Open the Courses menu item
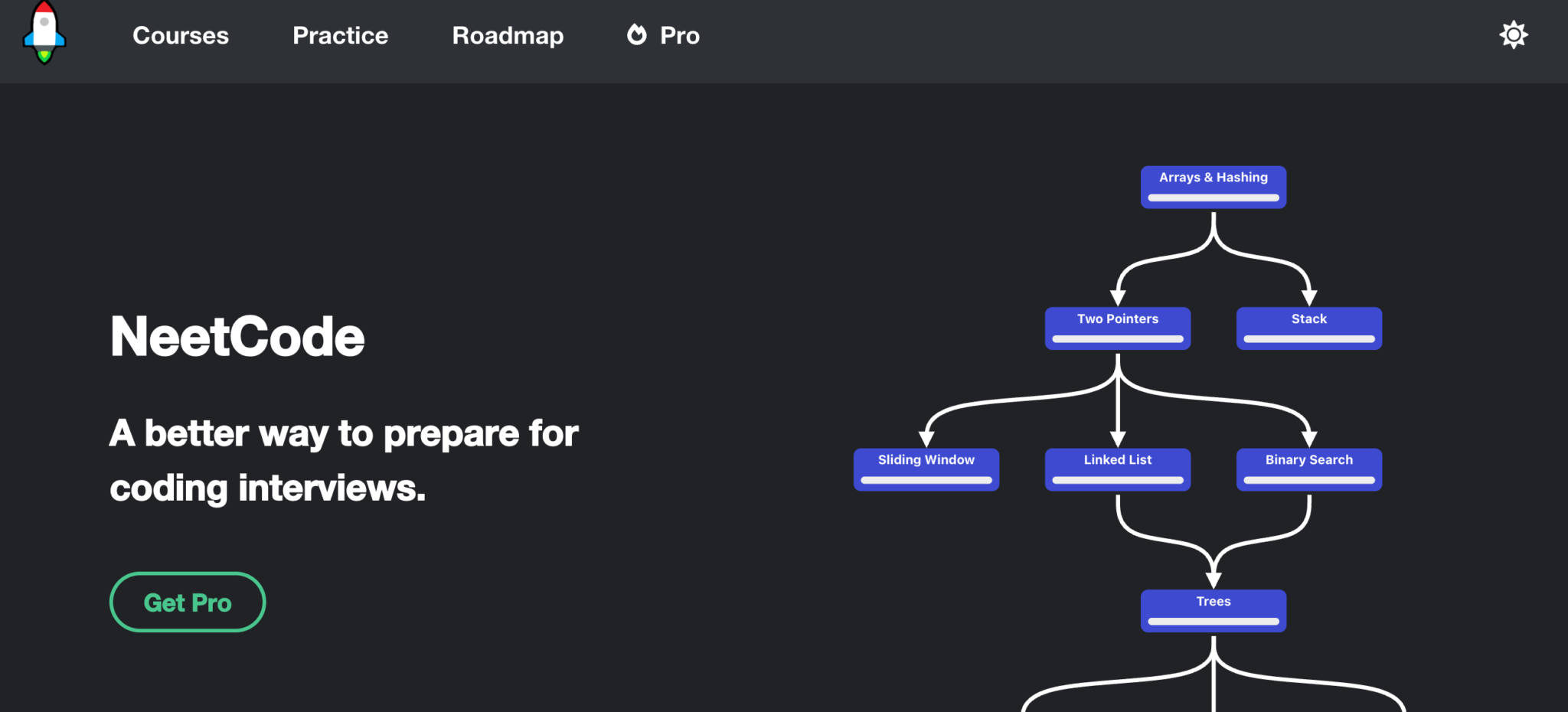 click(x=181, y=35)
